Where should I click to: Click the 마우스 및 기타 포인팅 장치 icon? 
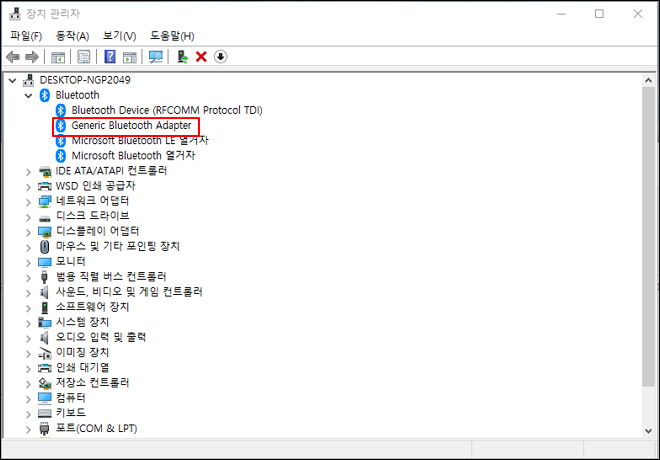pos(45,247)
